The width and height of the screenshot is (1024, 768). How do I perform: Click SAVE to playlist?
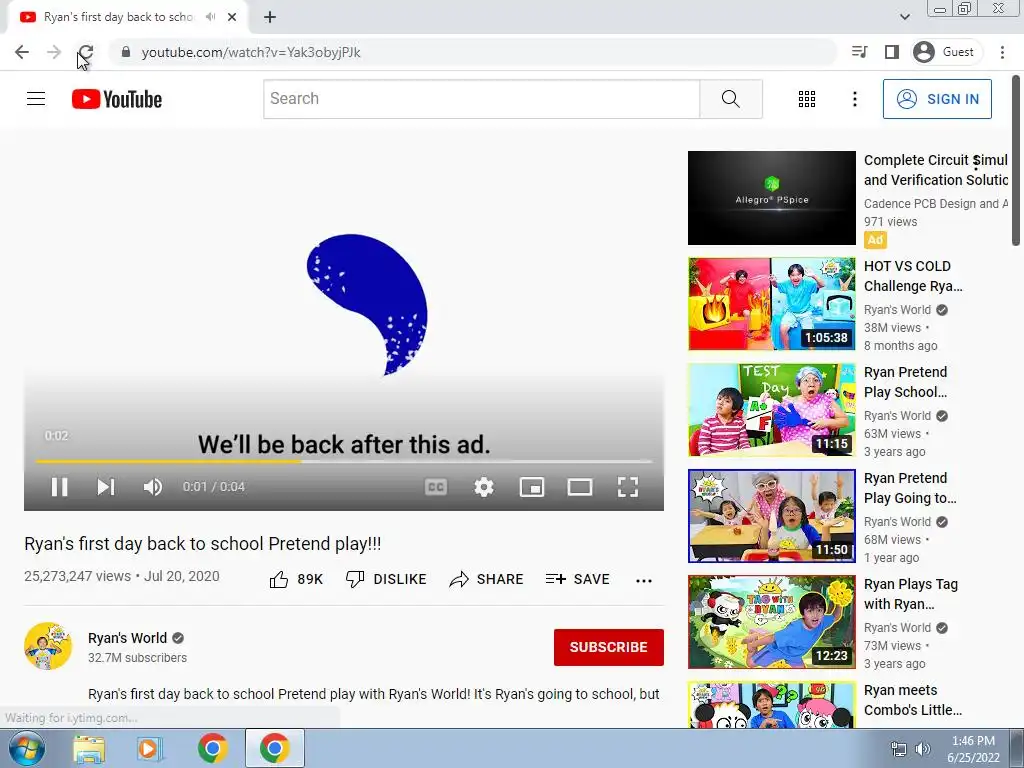[578, 579]
